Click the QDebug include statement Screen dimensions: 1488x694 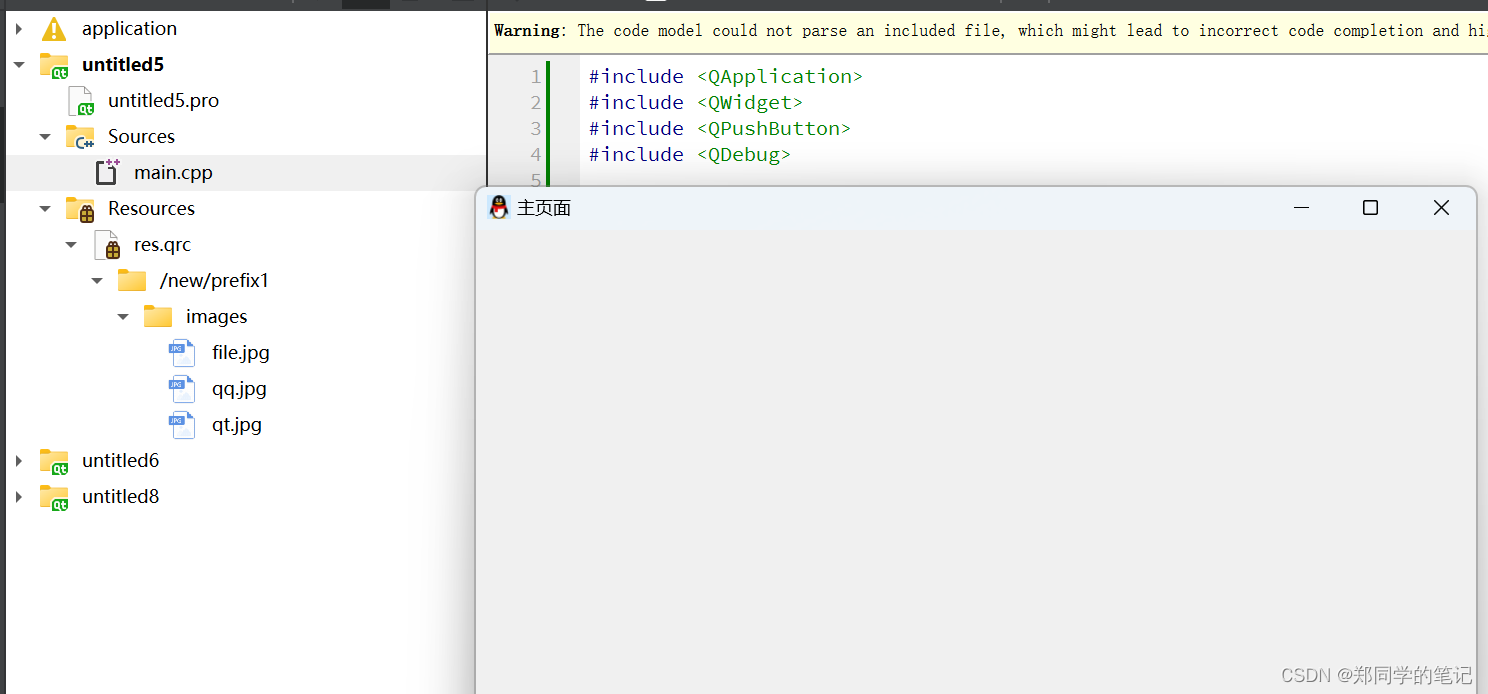(689, 154)
